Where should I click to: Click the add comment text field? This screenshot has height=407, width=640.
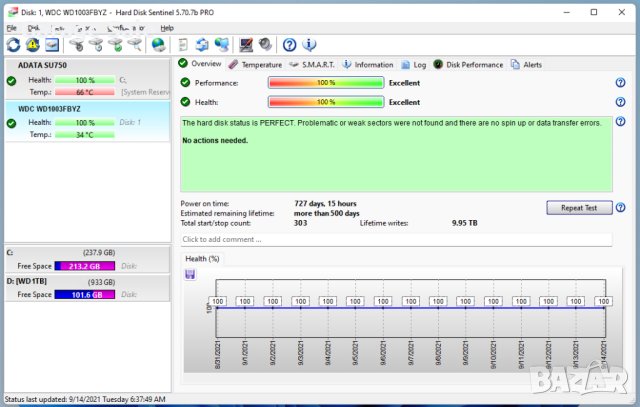coord(395,239)
